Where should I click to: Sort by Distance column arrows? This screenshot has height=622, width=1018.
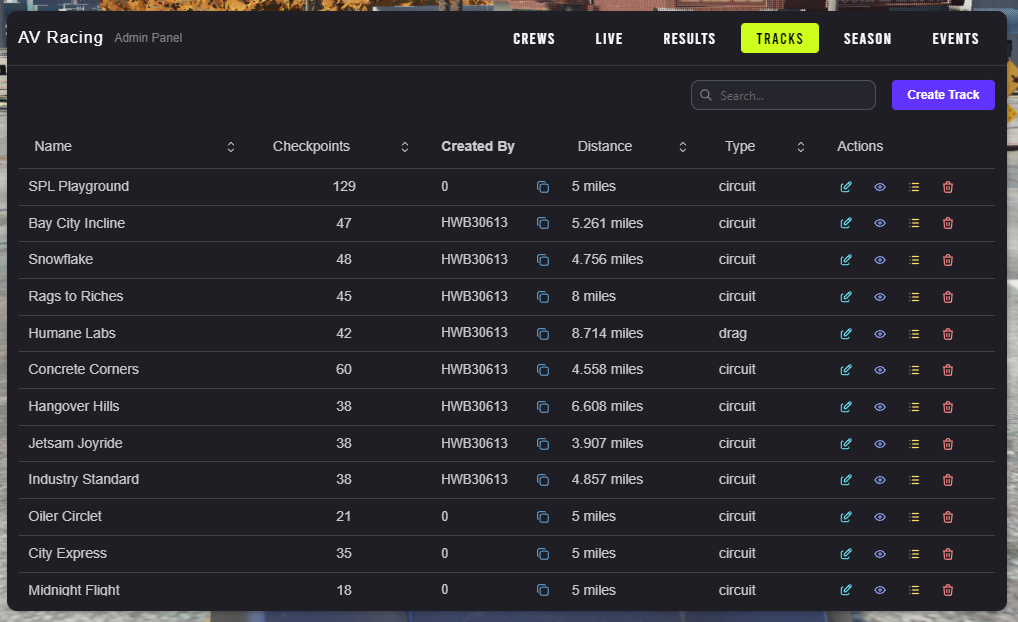point(683,147)
